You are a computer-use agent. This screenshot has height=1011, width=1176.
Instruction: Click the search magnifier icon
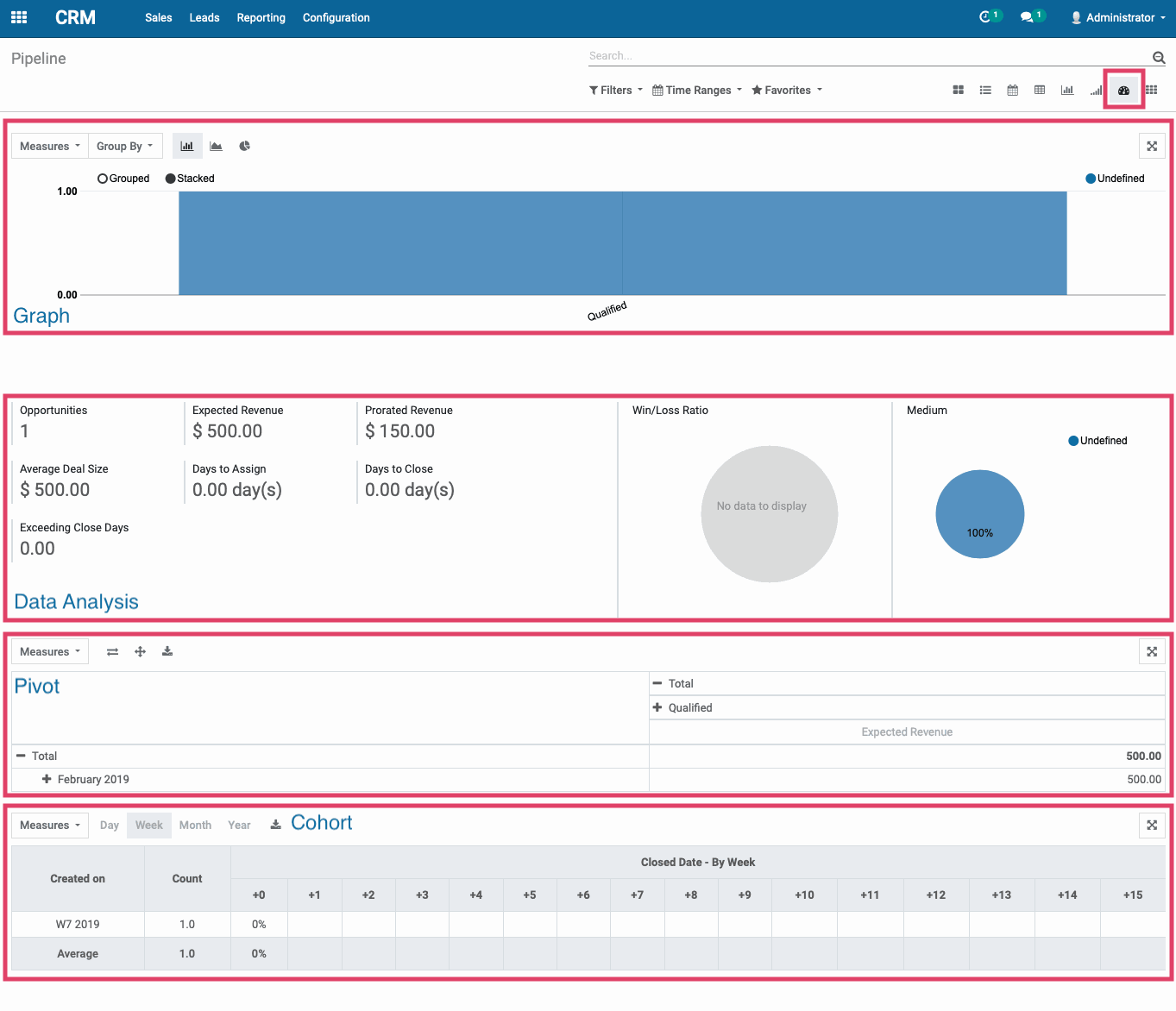click(x=1159, y=57)
